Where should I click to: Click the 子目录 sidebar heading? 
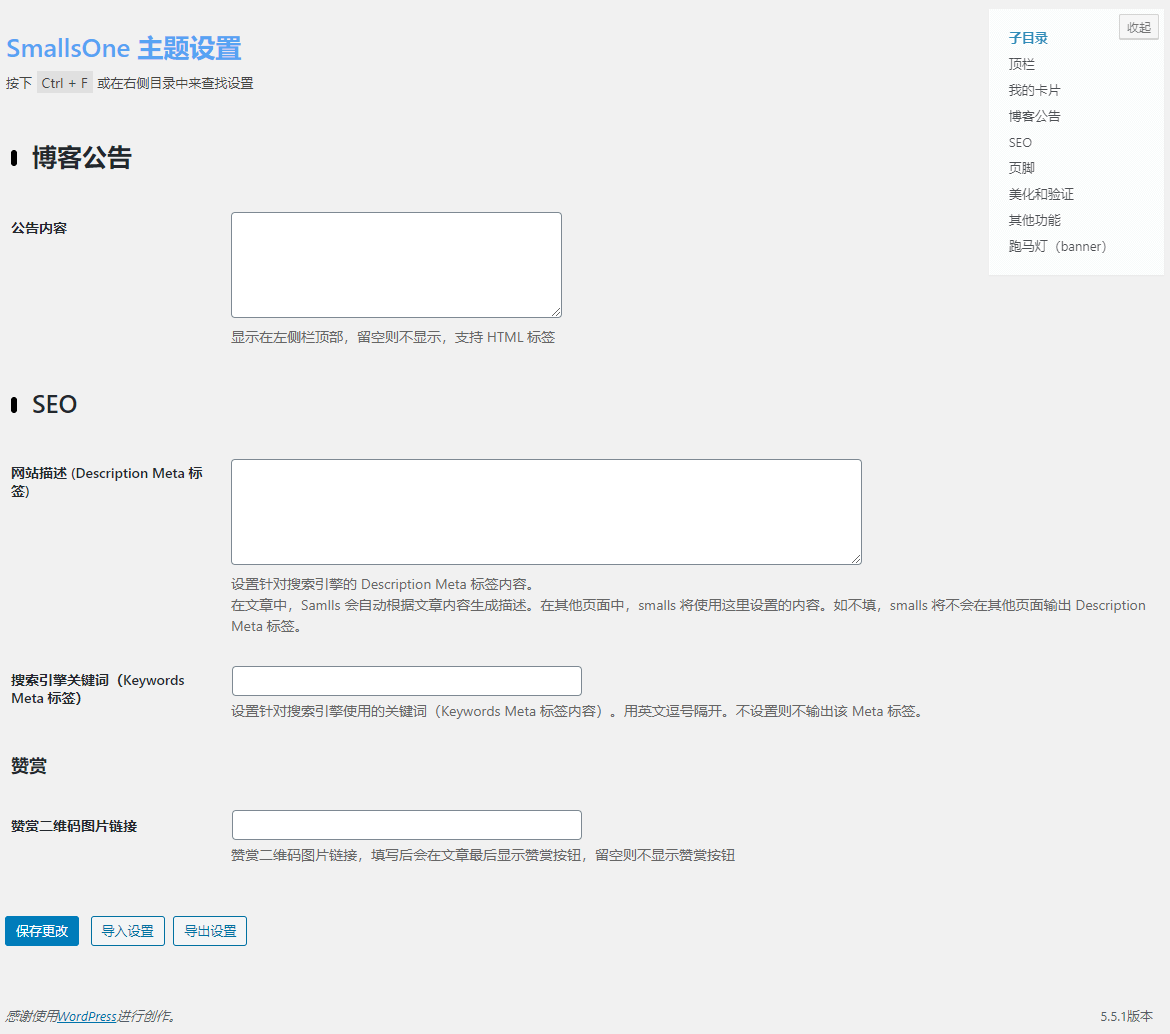pos(1028,37)
